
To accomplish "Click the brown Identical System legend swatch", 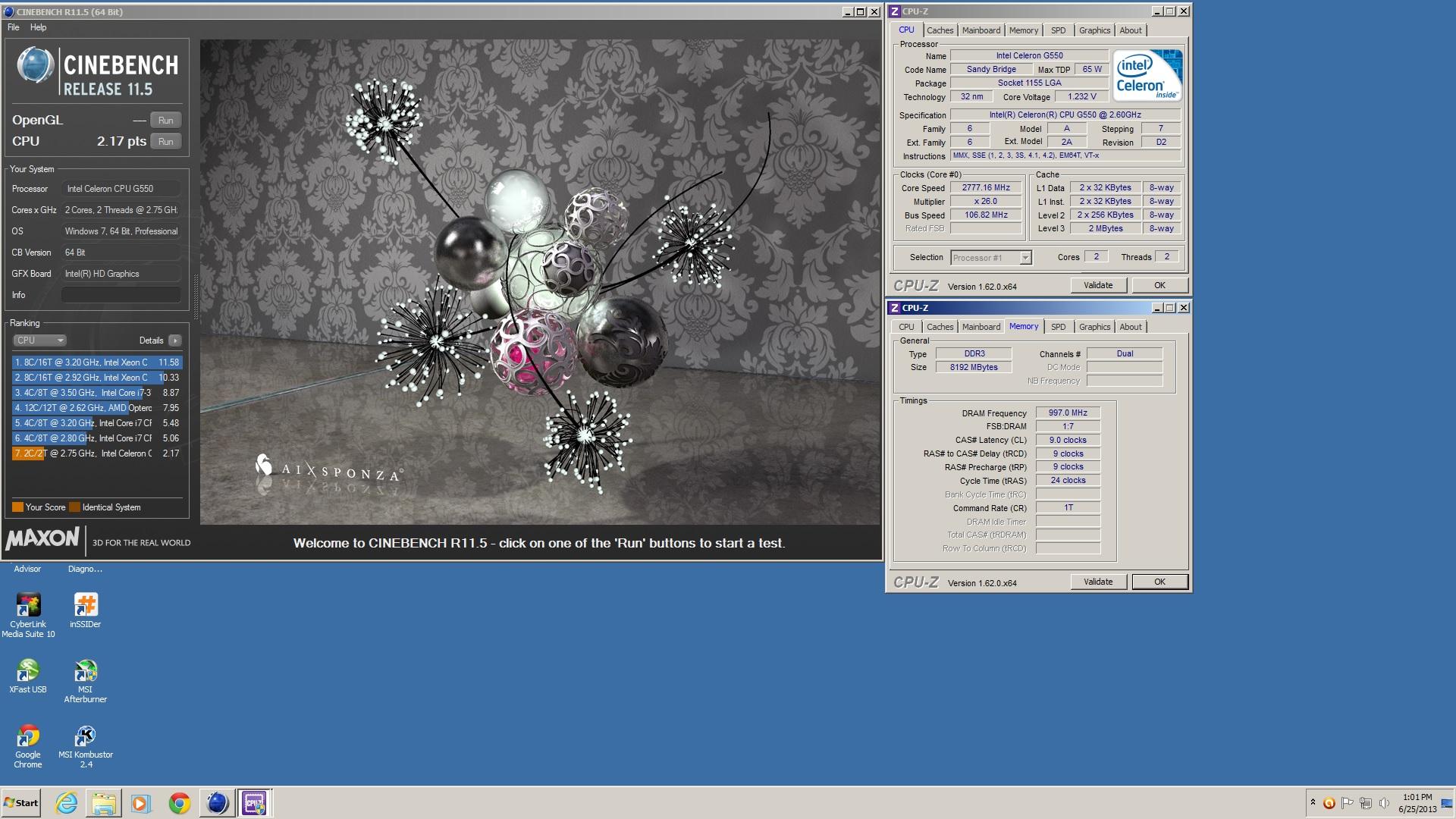I will 74,507.
